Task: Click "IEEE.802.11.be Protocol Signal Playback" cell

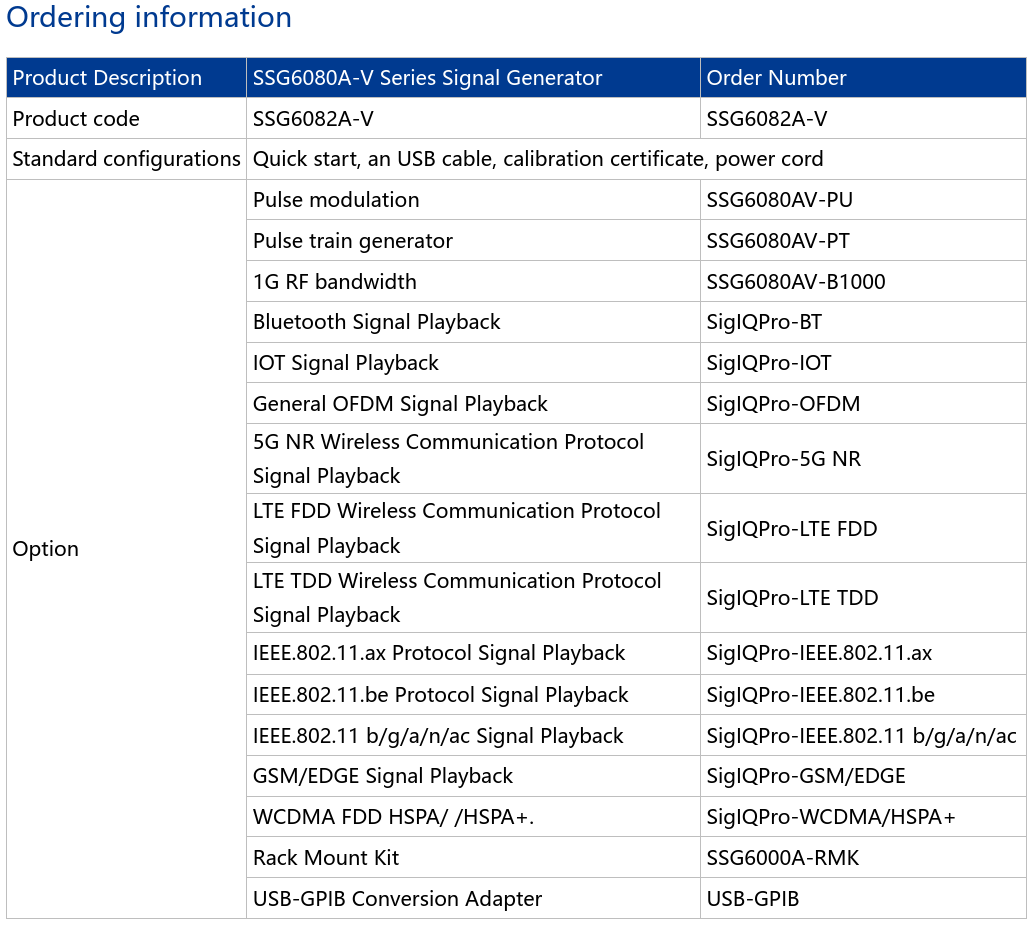Action: point(440,695)
